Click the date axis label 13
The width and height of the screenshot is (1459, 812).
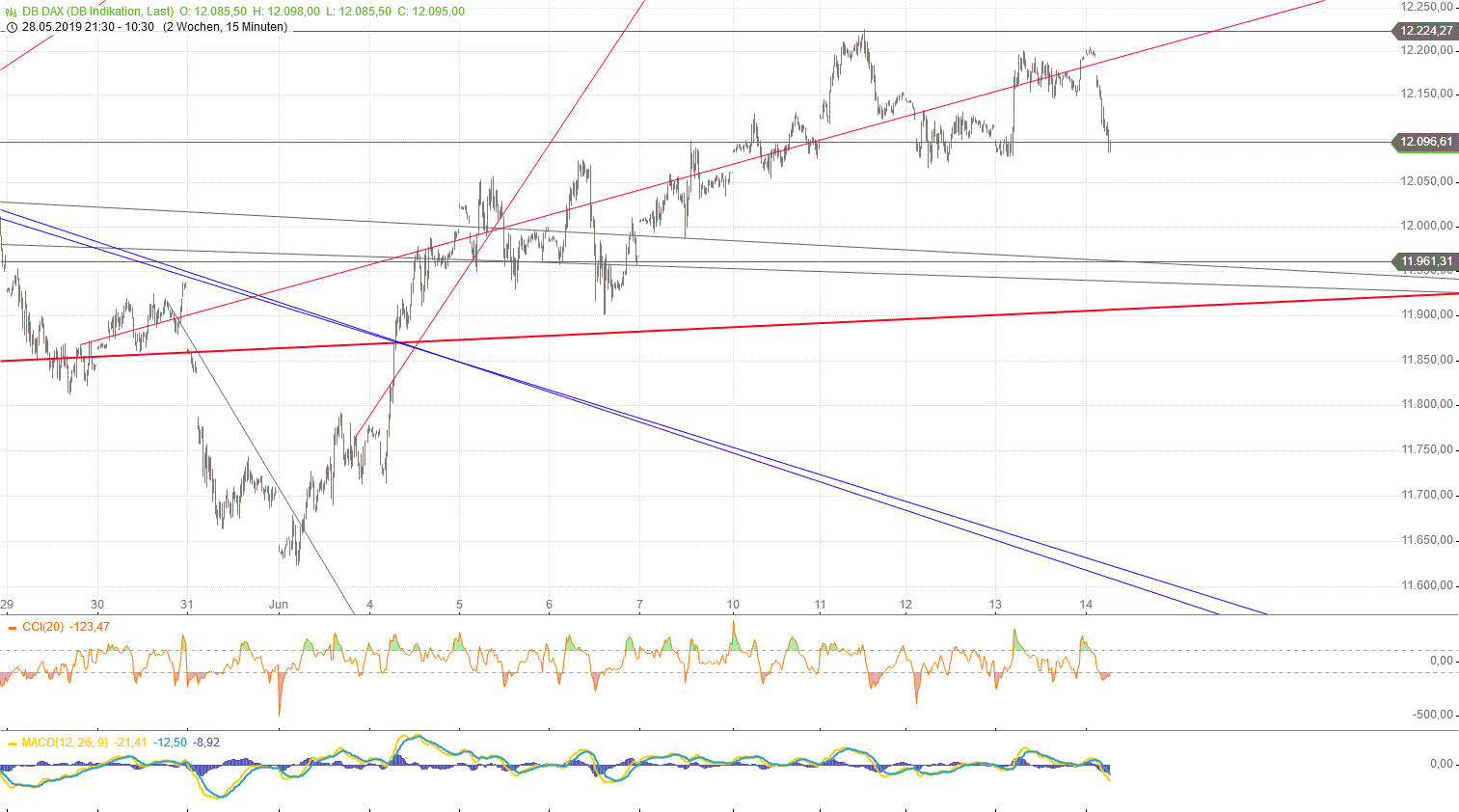tap(995, 605)
